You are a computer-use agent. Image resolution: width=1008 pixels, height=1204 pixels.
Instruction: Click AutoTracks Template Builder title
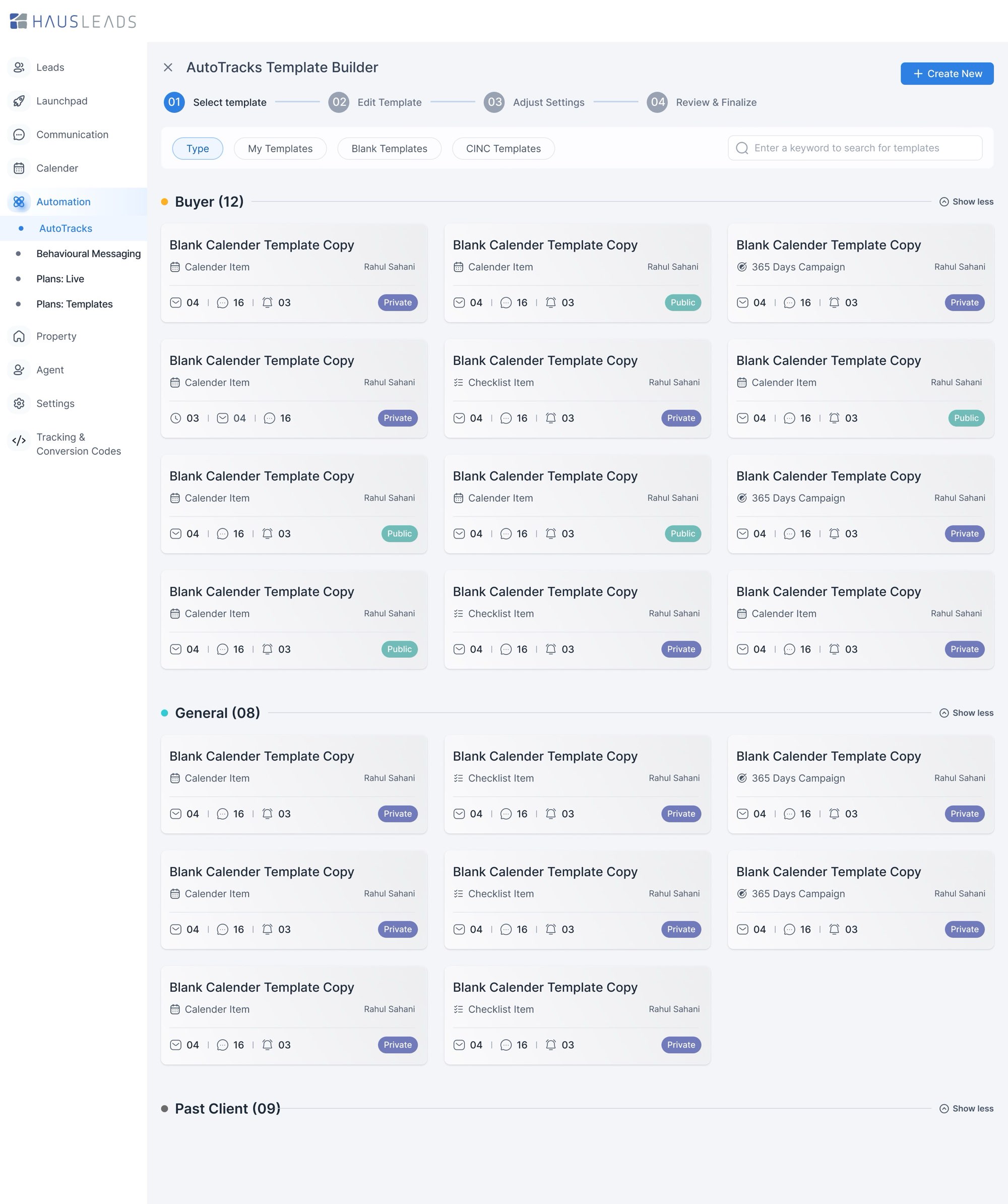[x=282, y=67]
